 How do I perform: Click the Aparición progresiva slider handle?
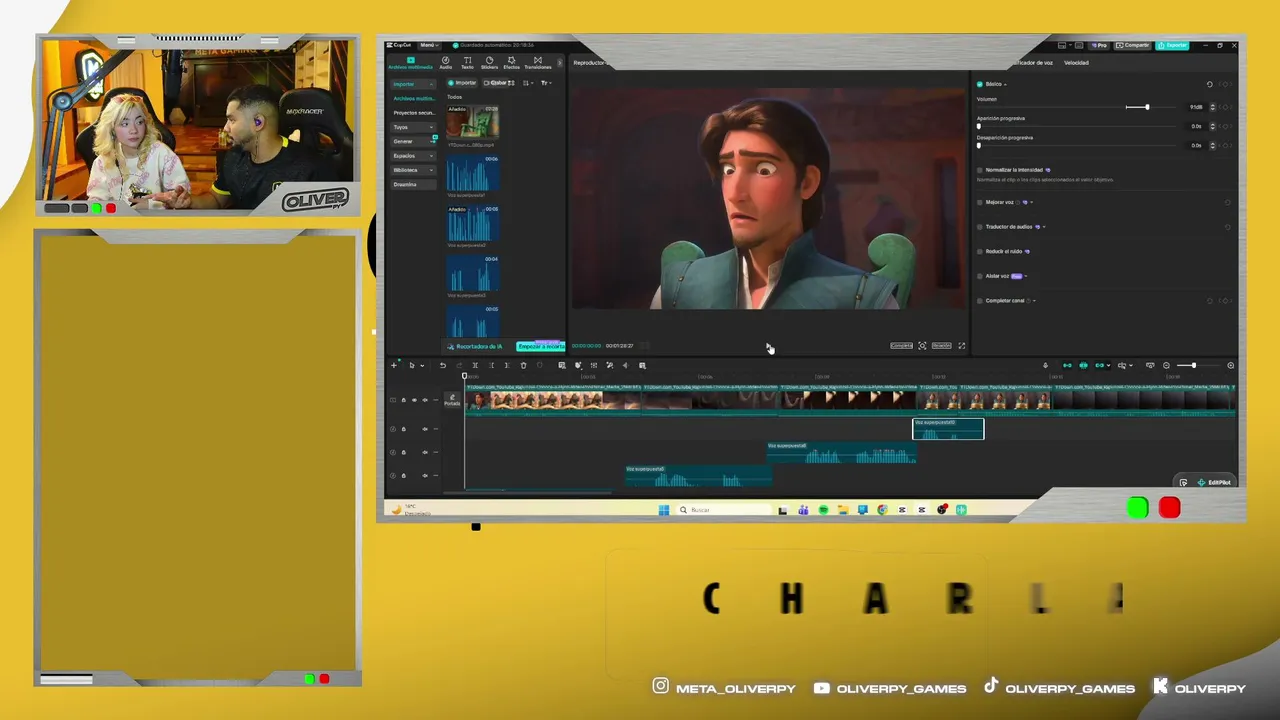point(979,126)
